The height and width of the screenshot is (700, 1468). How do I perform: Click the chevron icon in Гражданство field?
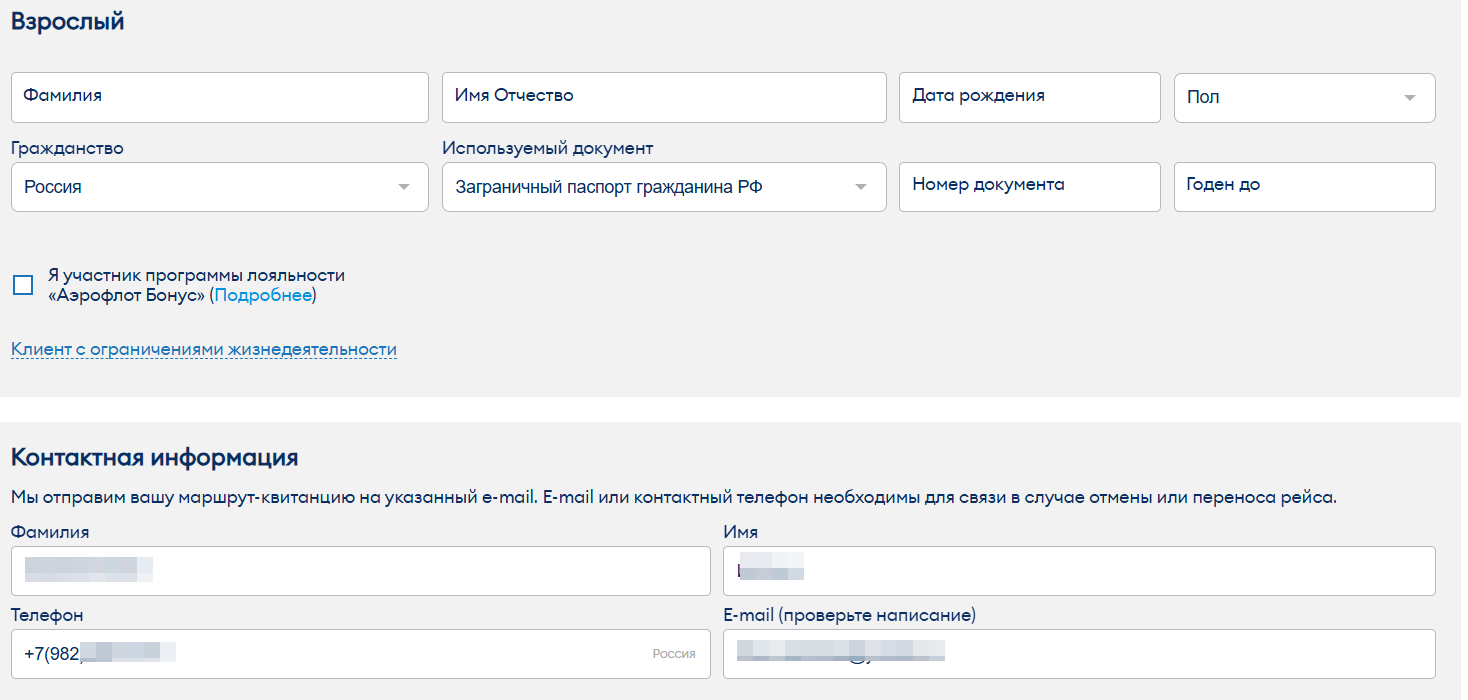pyautogui.click(x=404, y=187)
